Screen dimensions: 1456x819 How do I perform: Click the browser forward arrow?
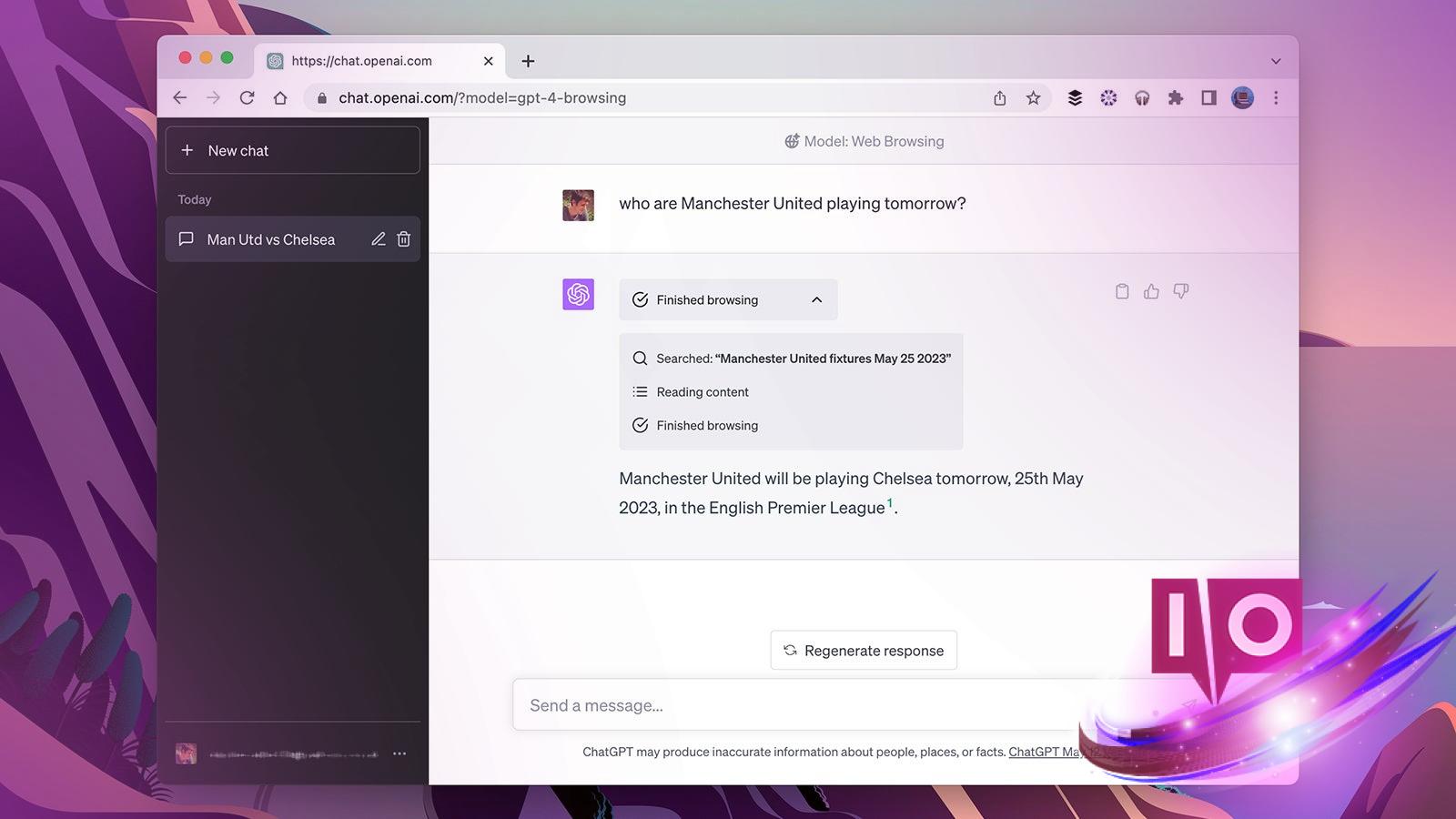click(x=213, y=97)
